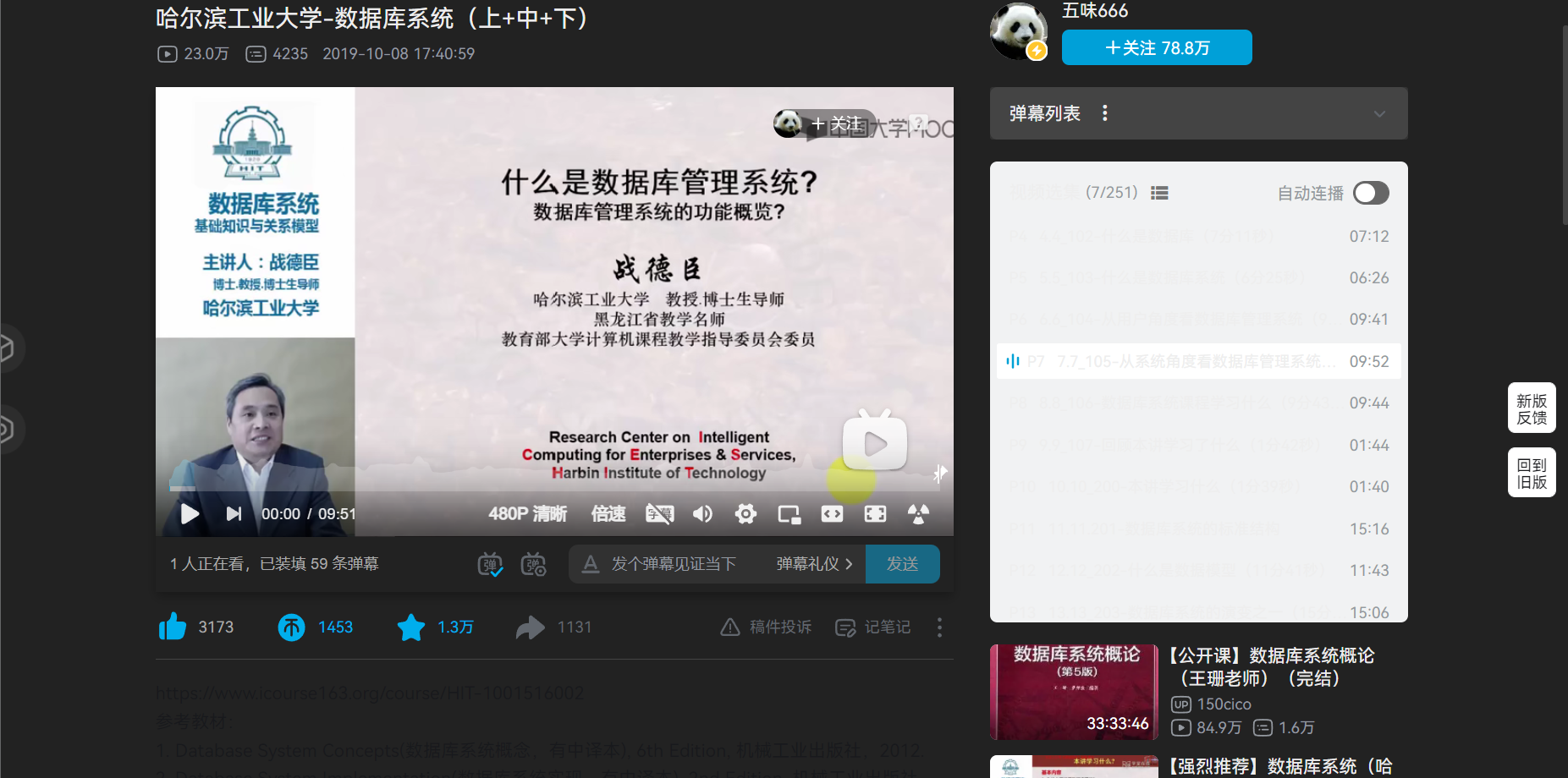Open 五味666 panda avatar profile
The width and height of the screenshot is (1568, 778).
(1019, 31)
